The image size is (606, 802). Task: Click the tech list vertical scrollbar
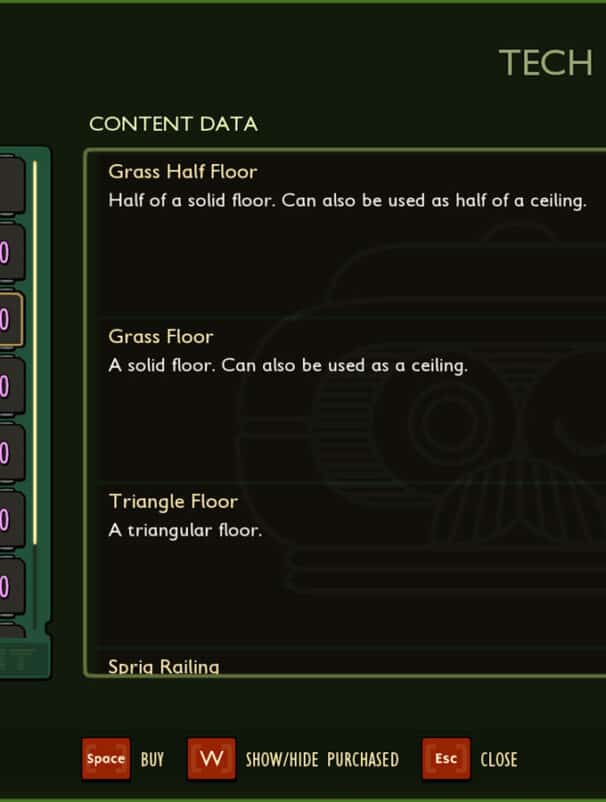(x=35, y=350)
